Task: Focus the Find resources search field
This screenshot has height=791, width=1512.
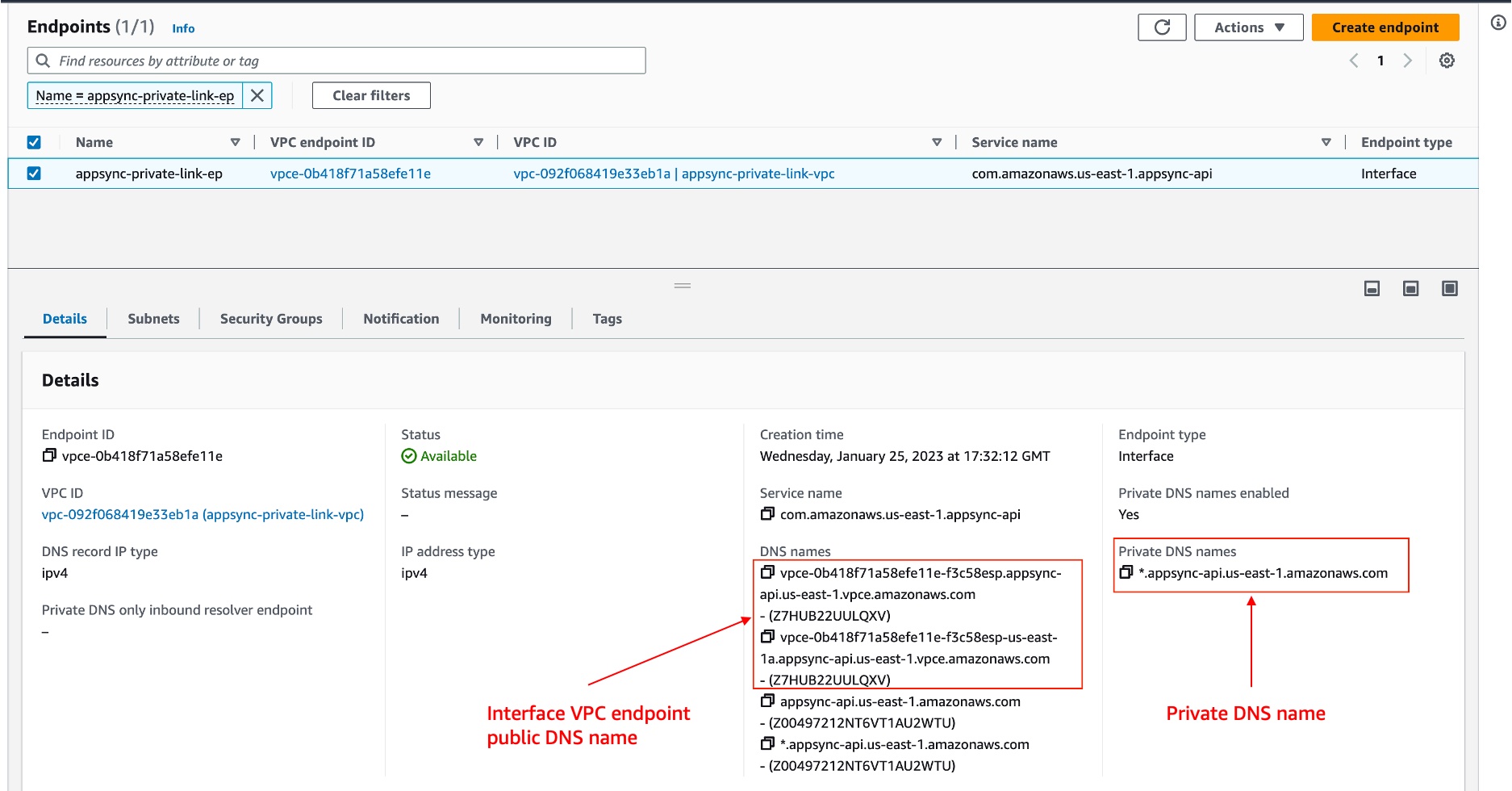Action: [x=336, y=61]
